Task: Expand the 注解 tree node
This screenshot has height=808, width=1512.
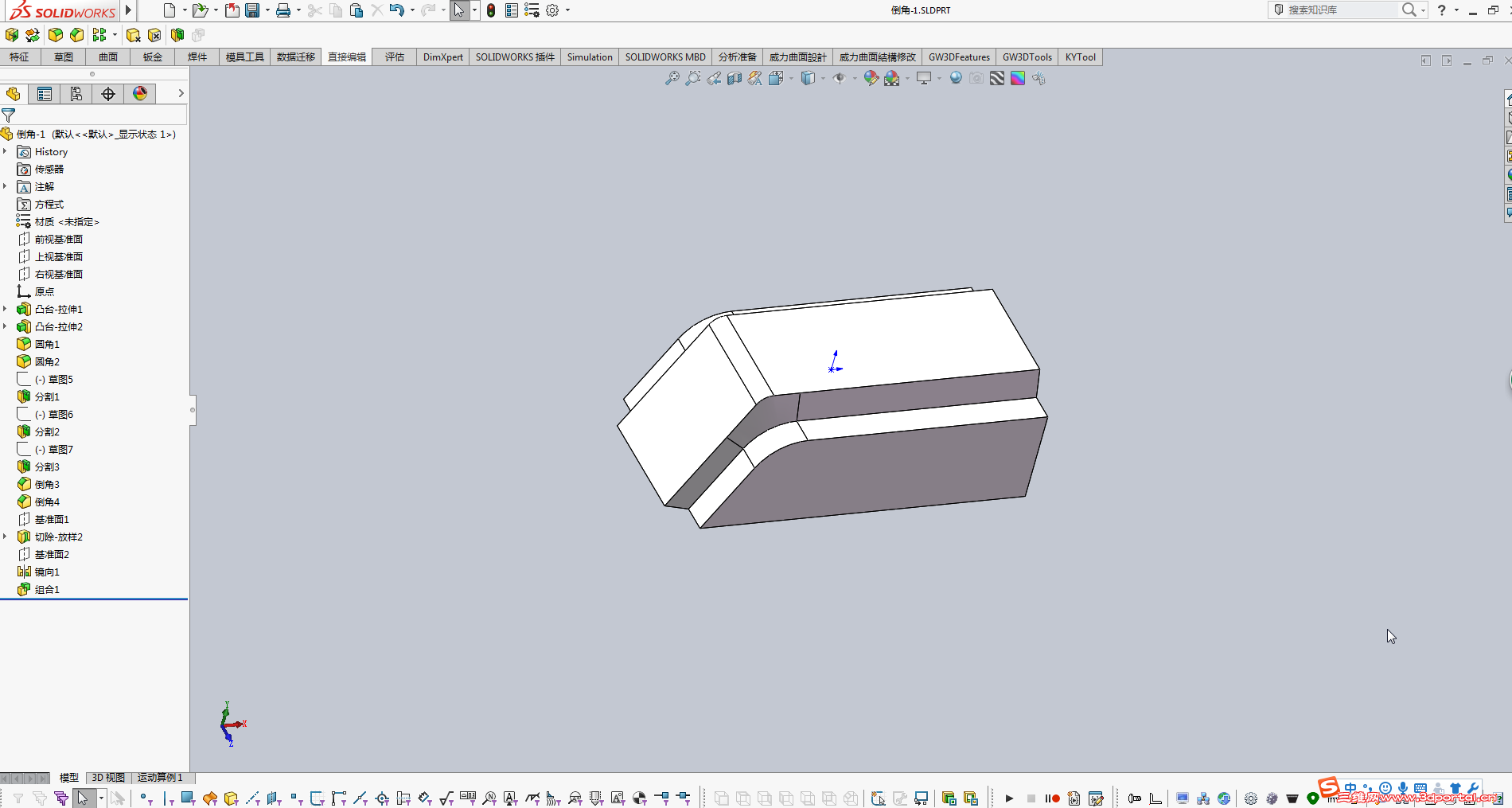Action: [x=5, y=186]
